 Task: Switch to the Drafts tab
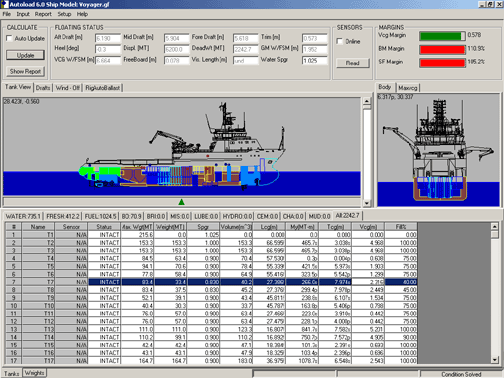point(43,88)
